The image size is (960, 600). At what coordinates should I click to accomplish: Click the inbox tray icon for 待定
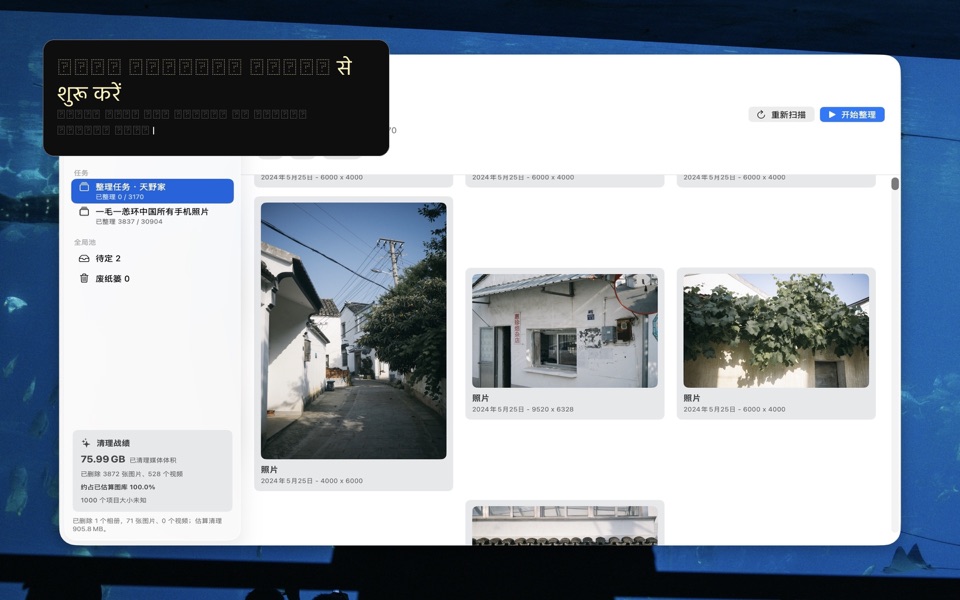point(84,258)
